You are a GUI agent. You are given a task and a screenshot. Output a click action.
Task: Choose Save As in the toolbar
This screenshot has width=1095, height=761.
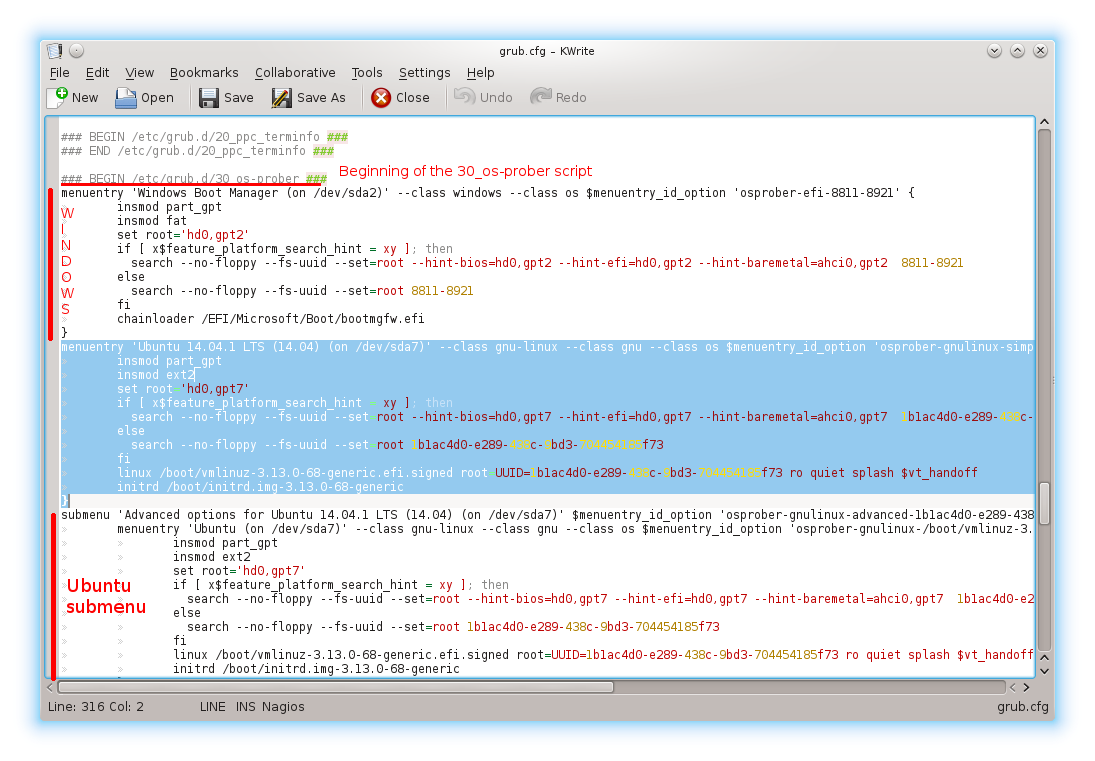(x=309, y=98)
